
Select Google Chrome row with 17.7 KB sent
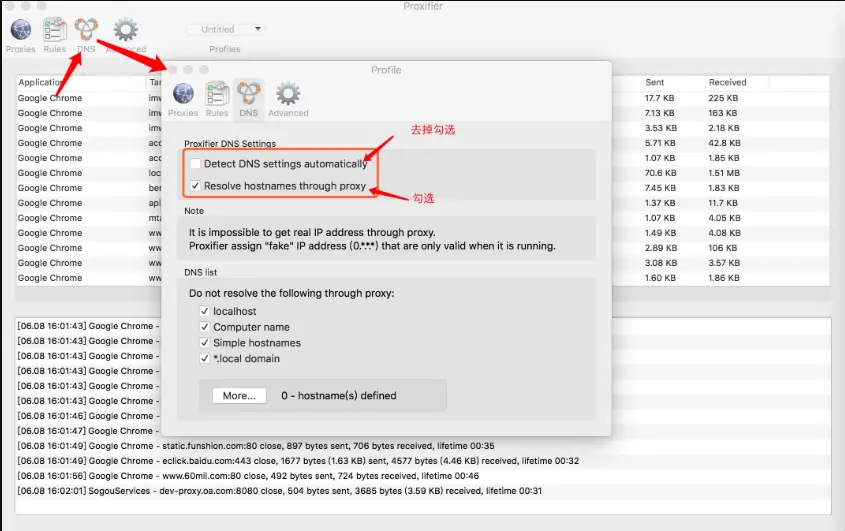pos(423,98)
